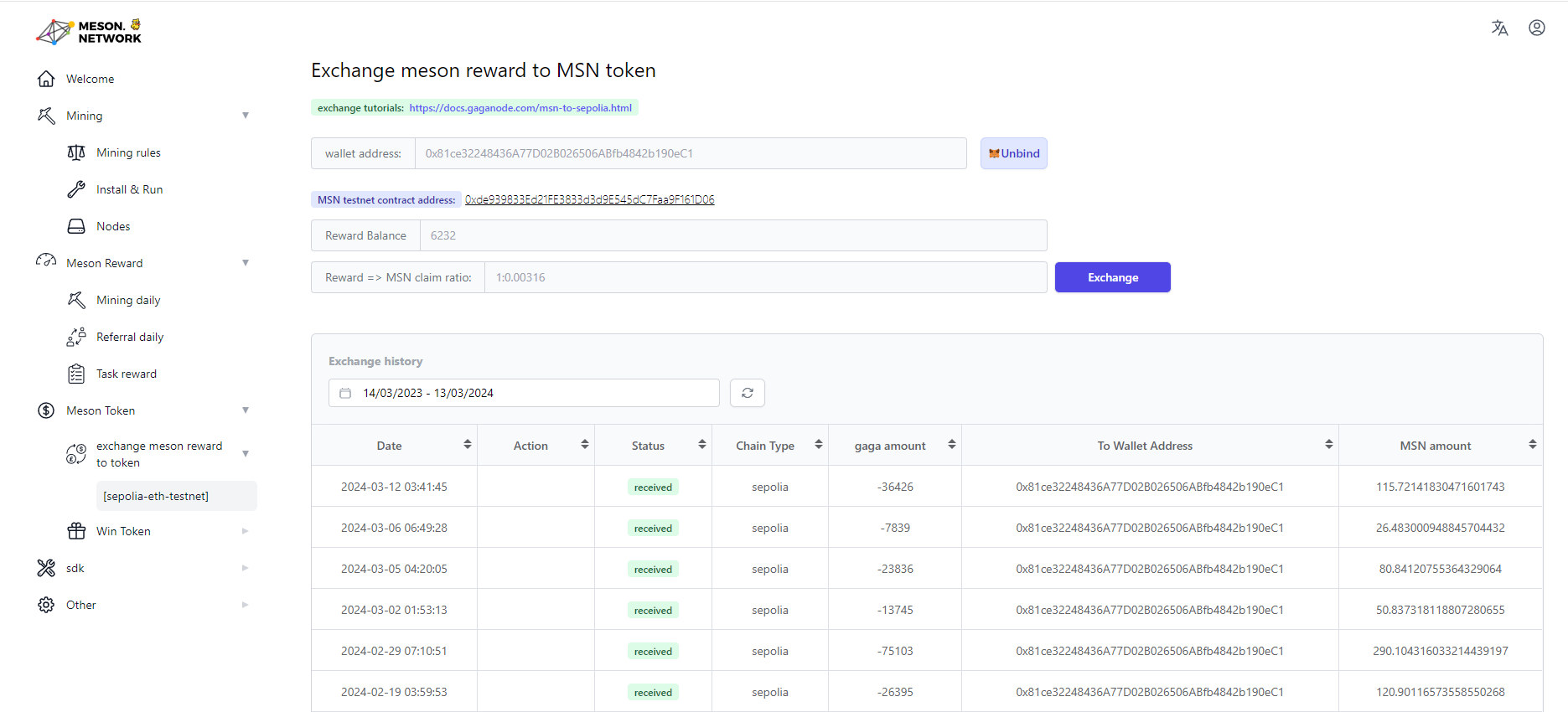This screenshot has height=712, width=1568.
Task: Click MSN amount 50.837318118807280655
Action: pyautogui.click(x=1440, y=610)
